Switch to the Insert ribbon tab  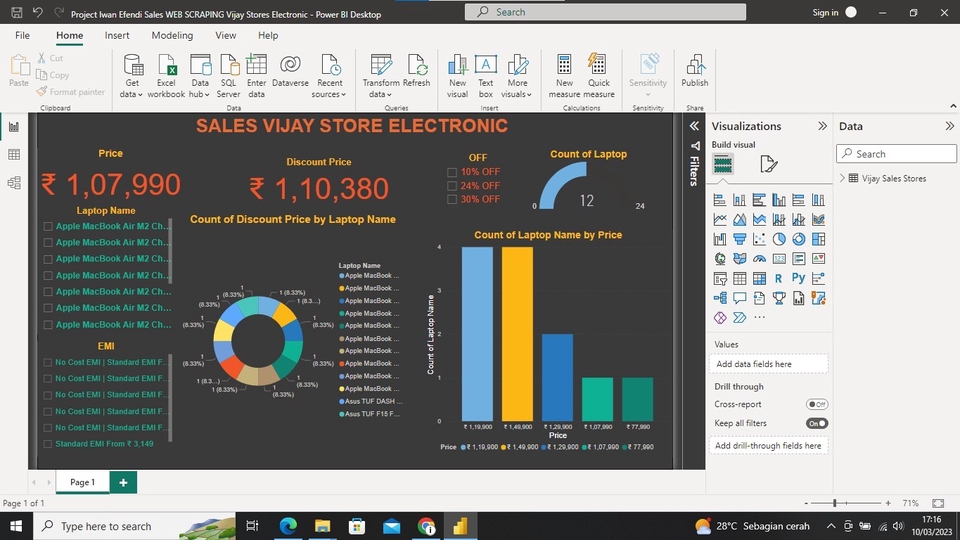117,36
